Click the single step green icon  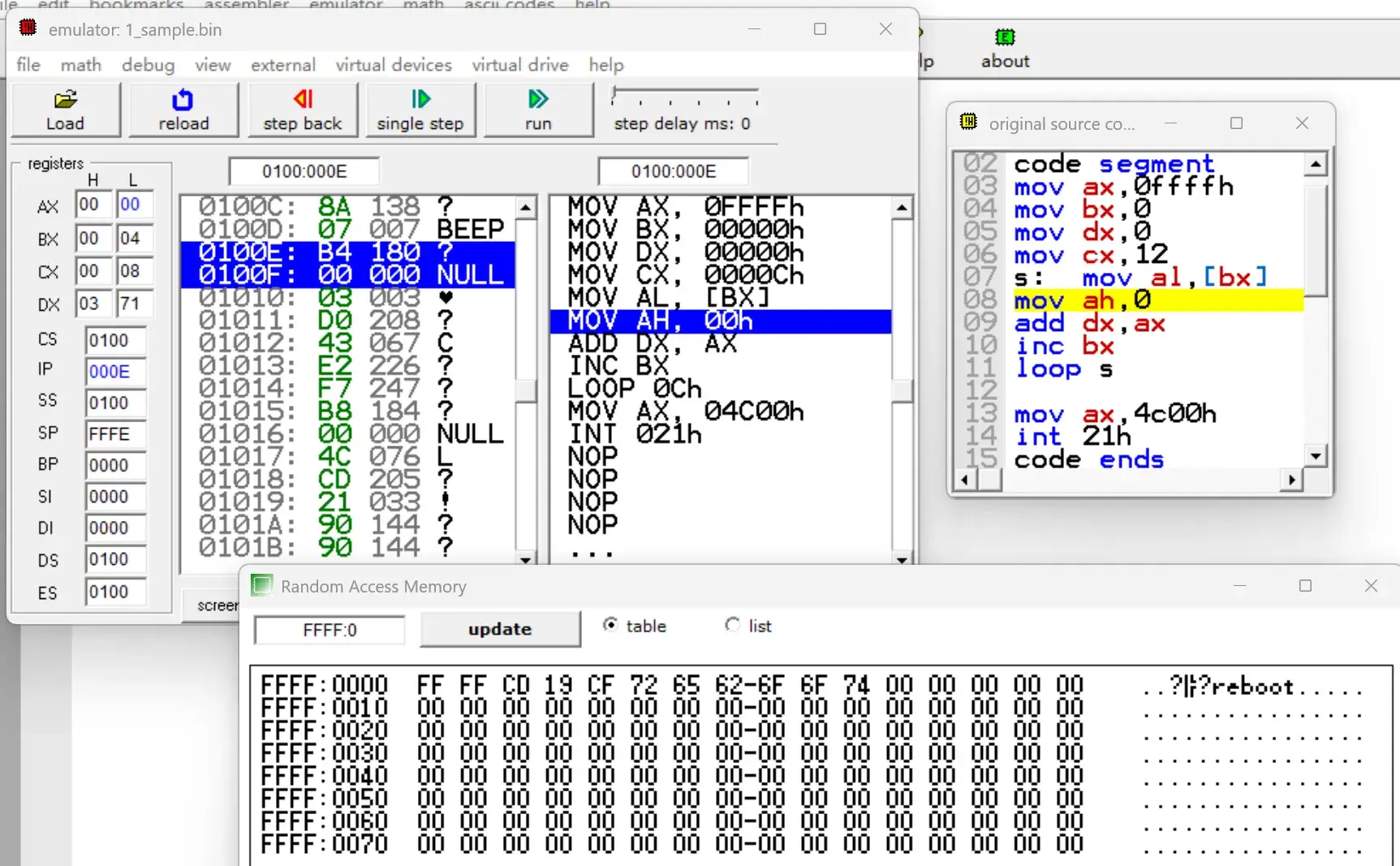420,99
